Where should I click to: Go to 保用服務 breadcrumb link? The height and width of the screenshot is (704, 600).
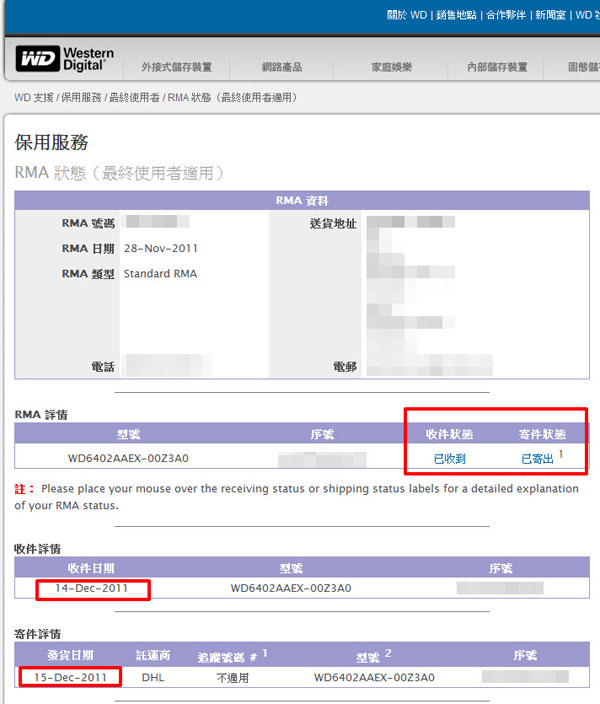coord(81,97)
